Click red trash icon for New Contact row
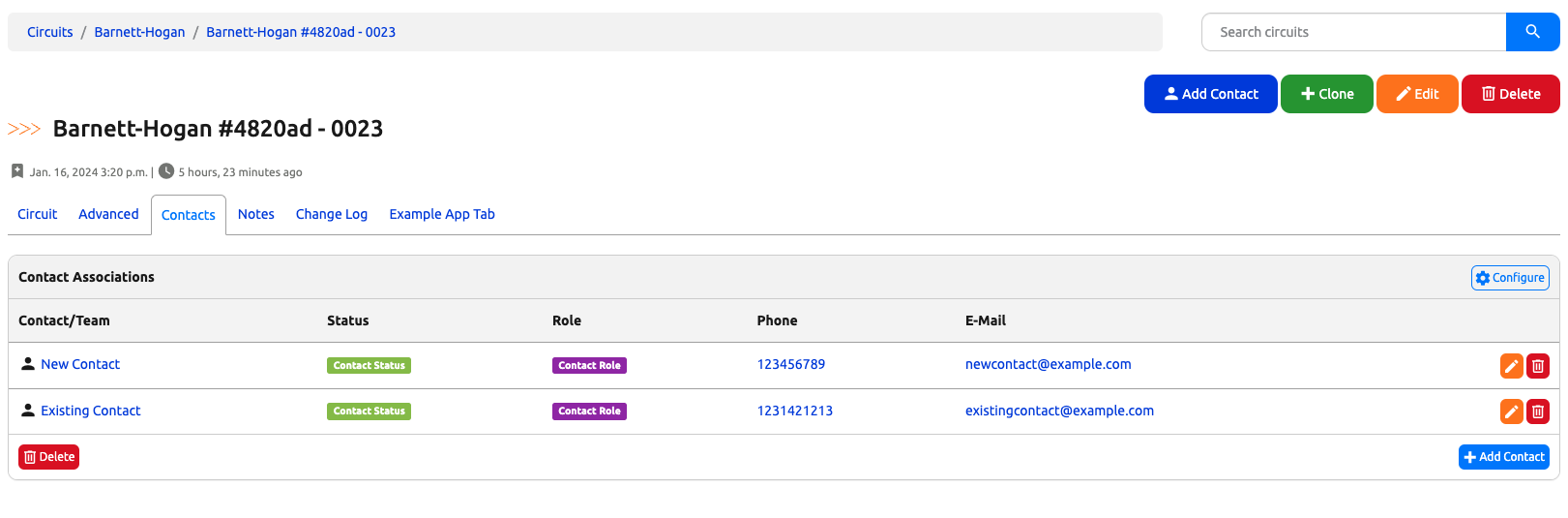The height and width of the screenshot is (518, 1568). coord(1537,366)
